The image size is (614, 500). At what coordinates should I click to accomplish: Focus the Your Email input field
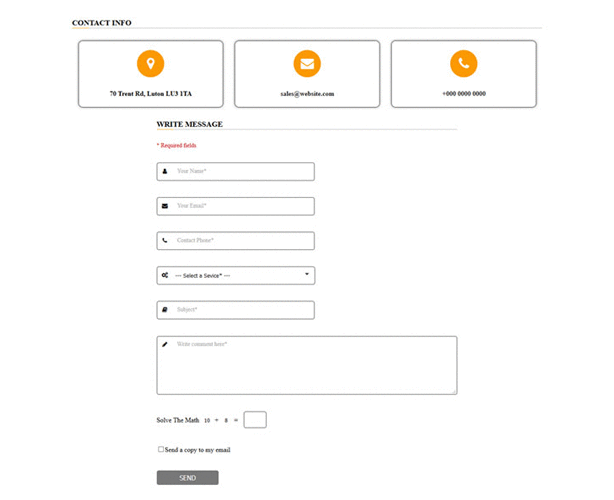236,206
